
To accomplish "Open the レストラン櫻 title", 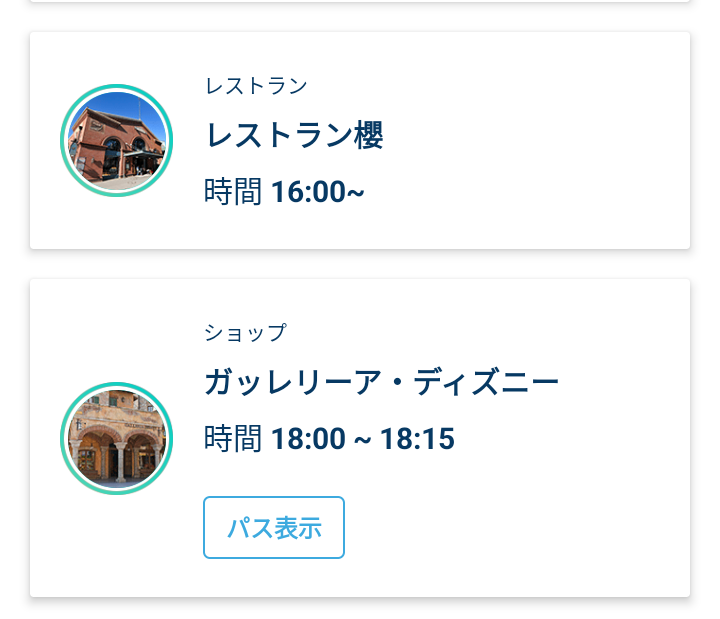I will [x=294, y=135].
